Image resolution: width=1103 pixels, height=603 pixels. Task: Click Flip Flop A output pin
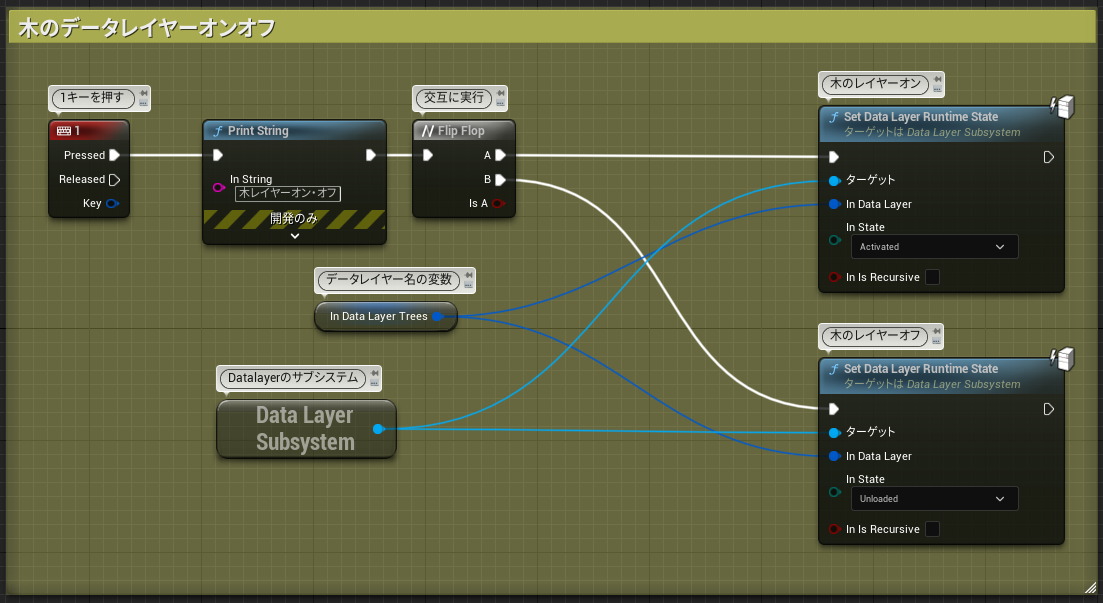pyautogui.click(x=500, y=155)
